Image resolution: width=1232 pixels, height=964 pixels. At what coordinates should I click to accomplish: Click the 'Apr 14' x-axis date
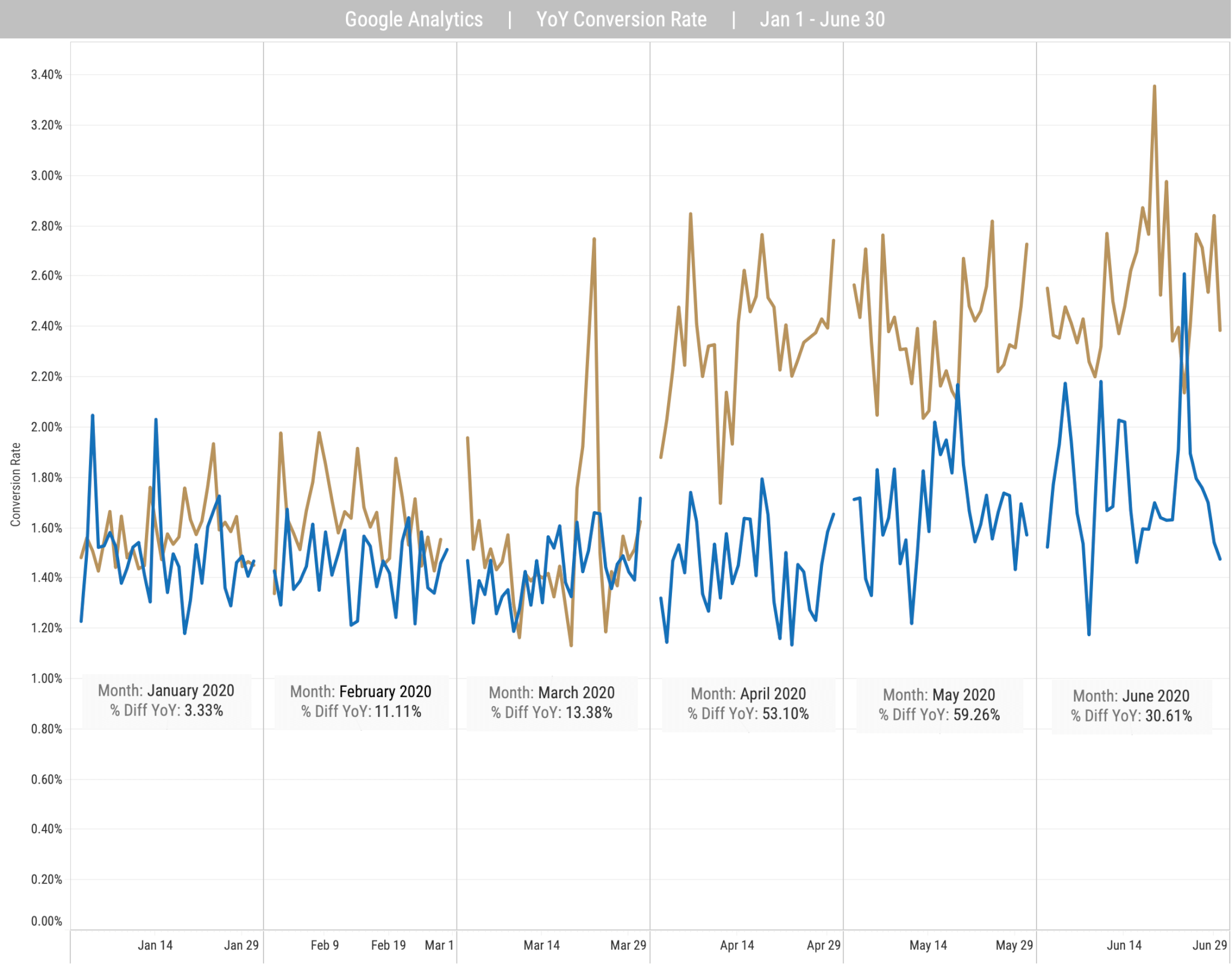pos(737,945)
